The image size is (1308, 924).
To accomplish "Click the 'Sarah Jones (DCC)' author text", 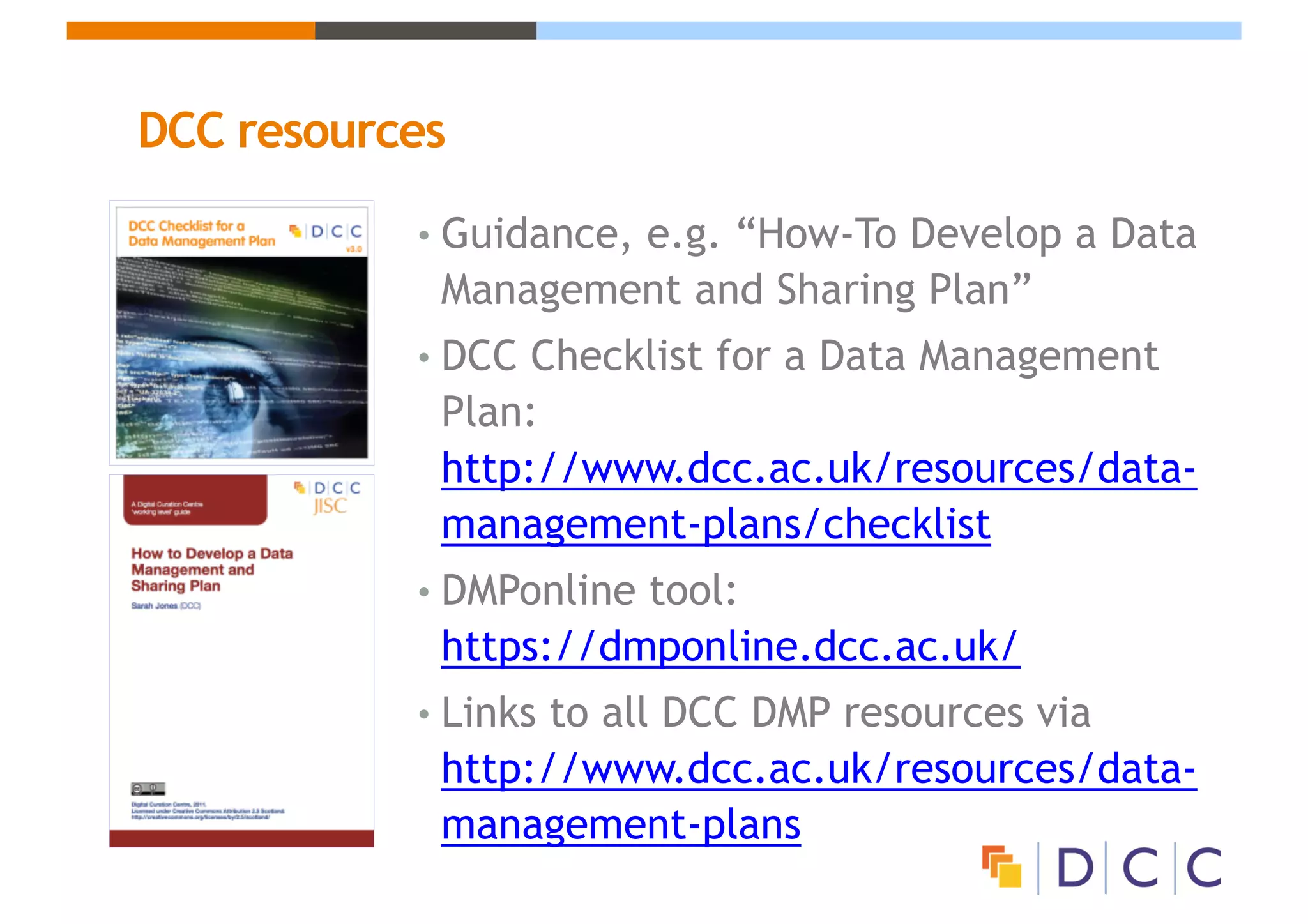I will 166,605.
